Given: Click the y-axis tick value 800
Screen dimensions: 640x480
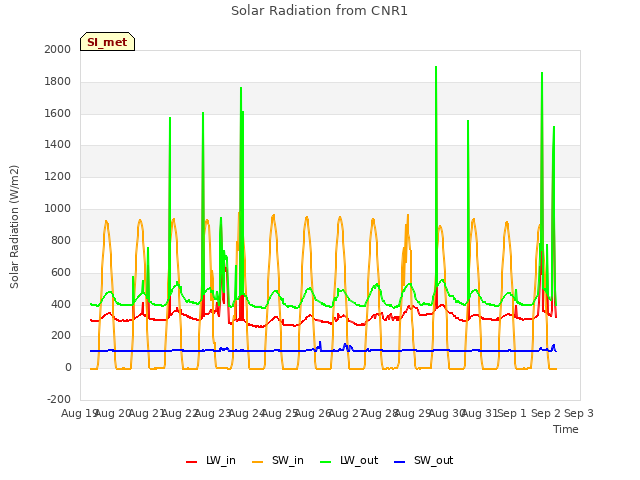Looking at the screenshot, I should click(x=61, y=240).
